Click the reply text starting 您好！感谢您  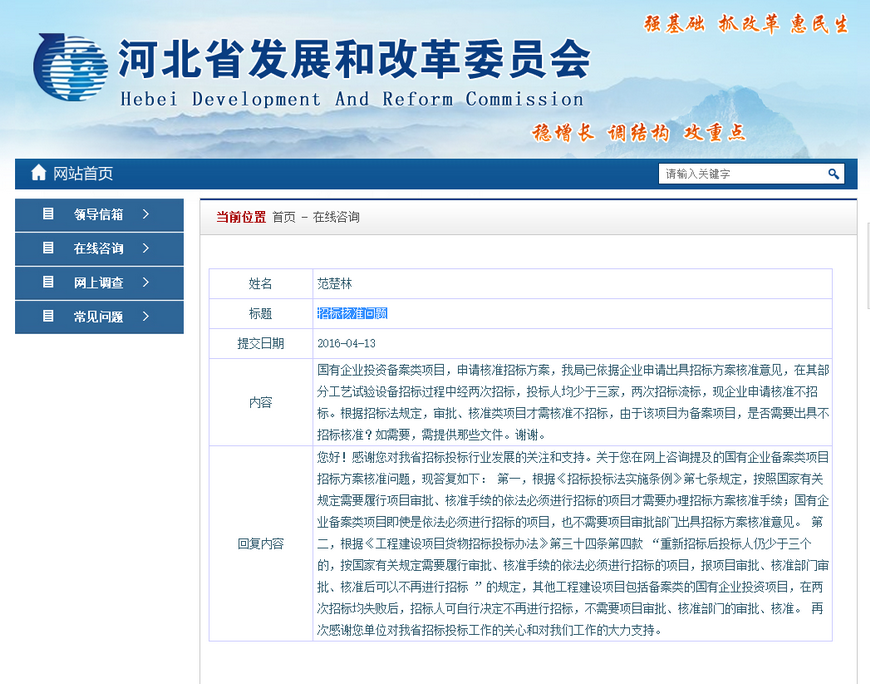coord(573,544)
